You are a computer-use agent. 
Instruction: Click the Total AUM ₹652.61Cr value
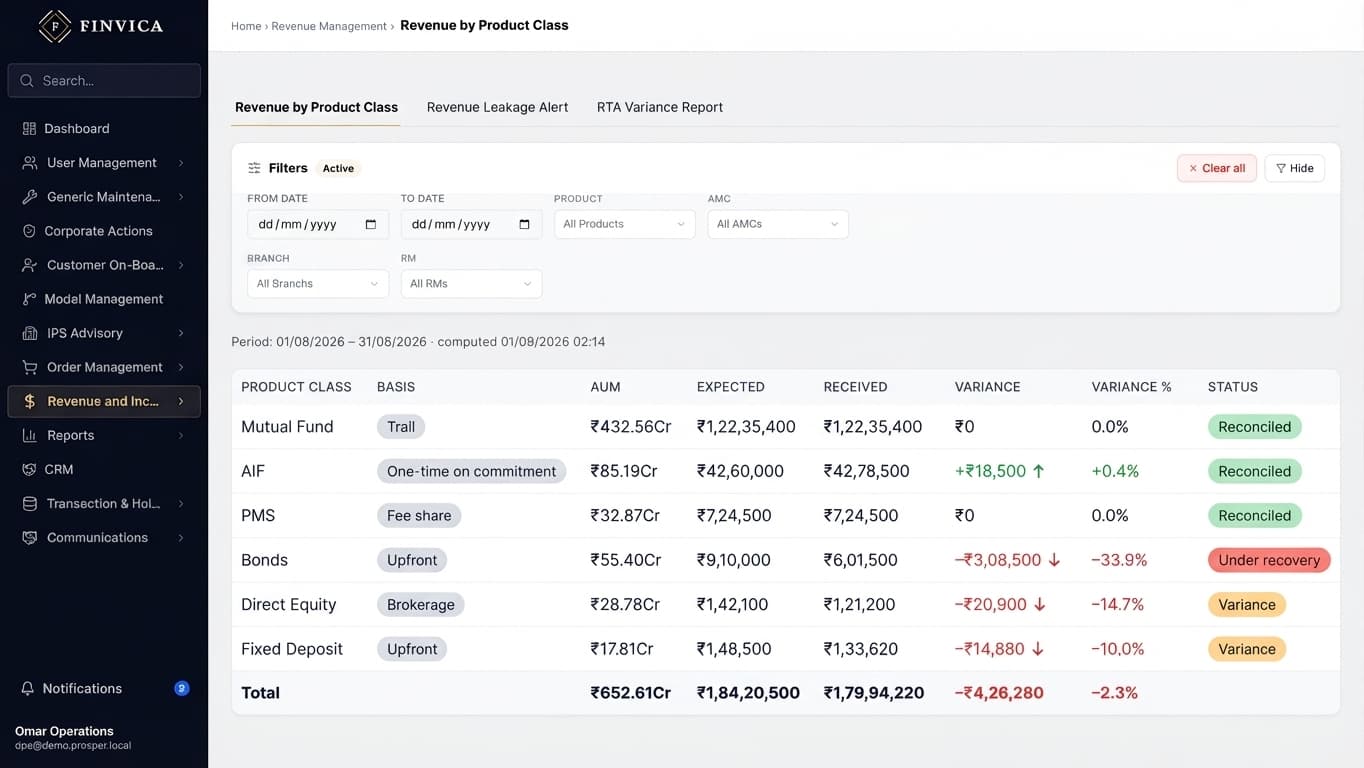(x=631, y=693)
